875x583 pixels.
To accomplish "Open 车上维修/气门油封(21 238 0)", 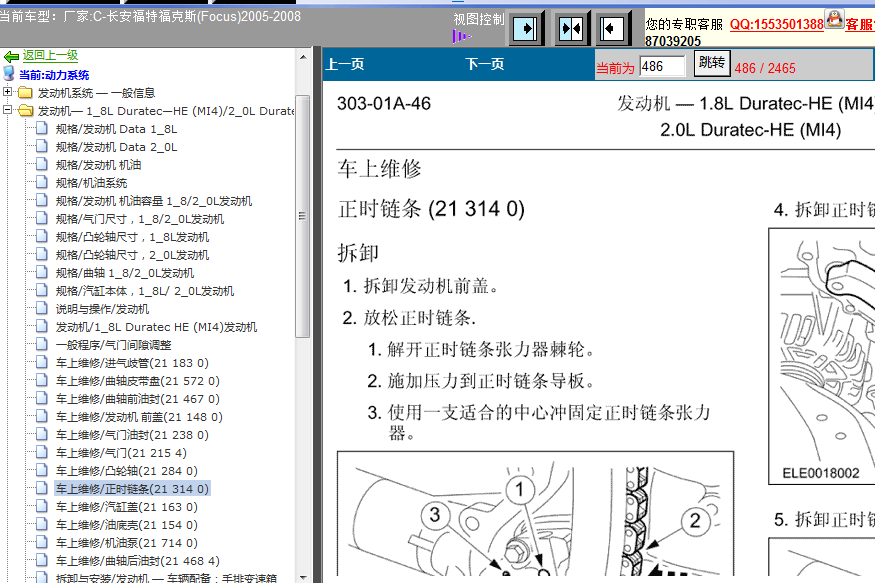I will 132,435.
